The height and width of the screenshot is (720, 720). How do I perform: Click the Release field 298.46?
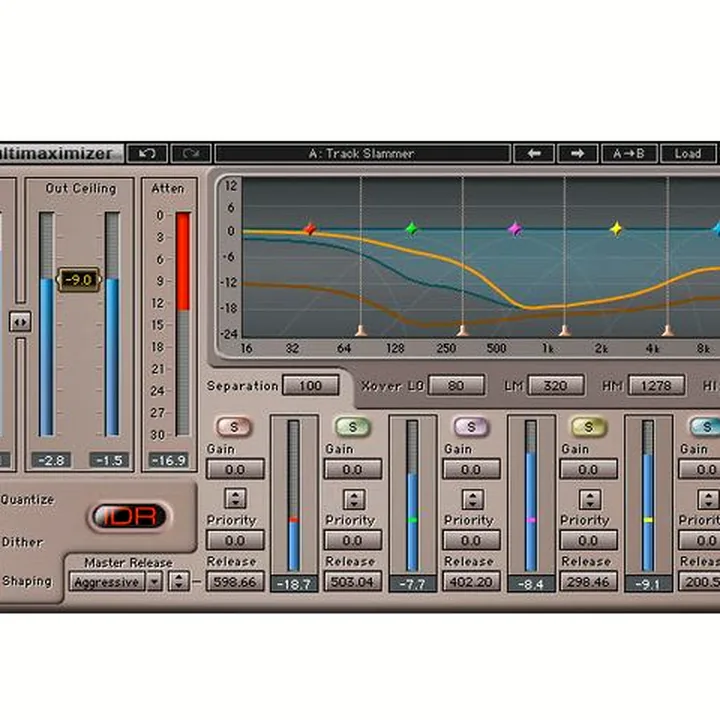(588, 582)
